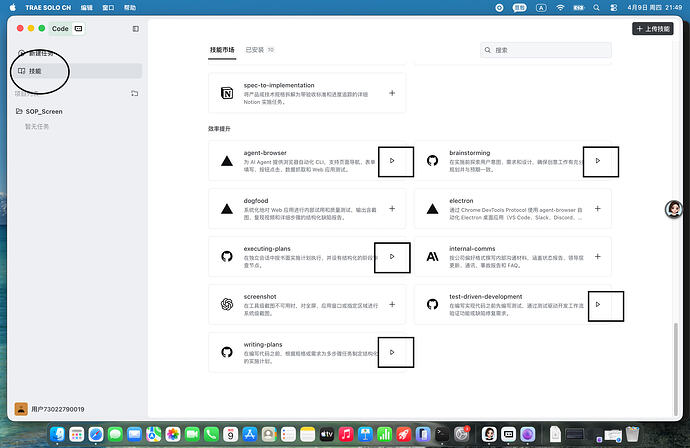This screenshot has height=448, width=690.
Task: Click the agent-browser triangle logo
Action: pos(227,161)
